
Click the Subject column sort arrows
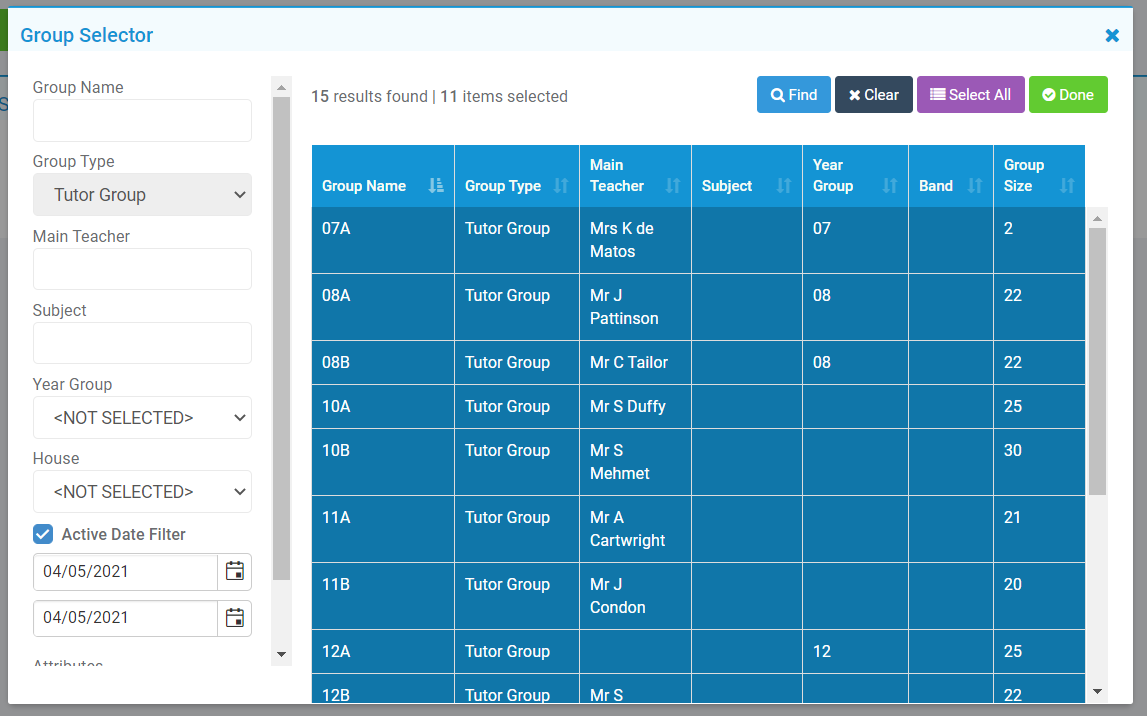(784, 186)
